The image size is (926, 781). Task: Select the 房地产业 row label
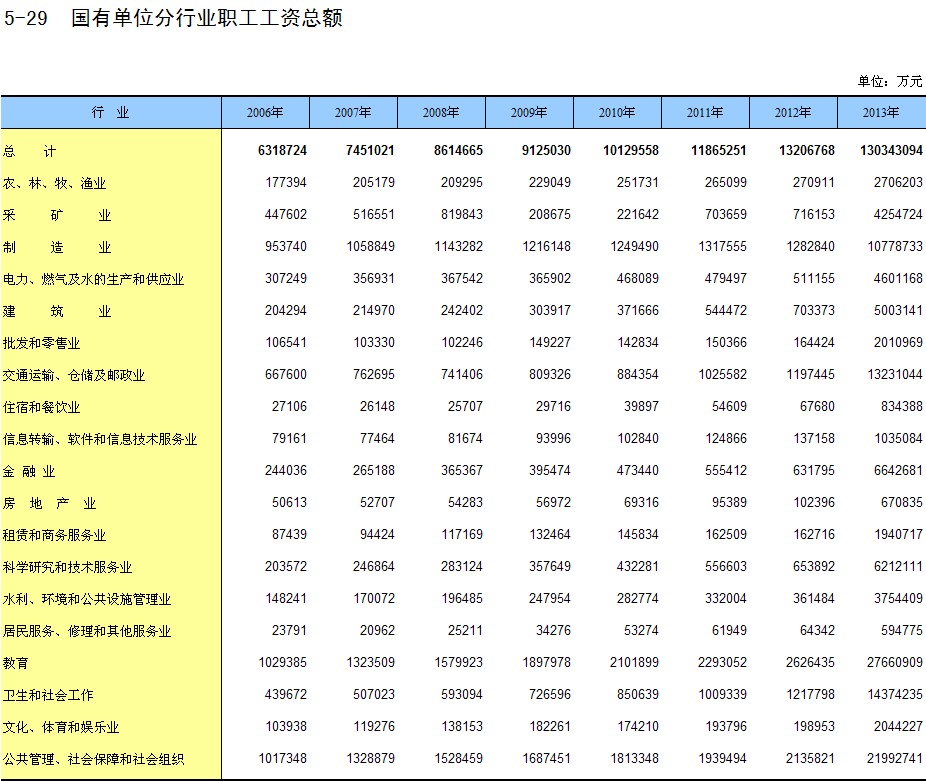(49, 503)
